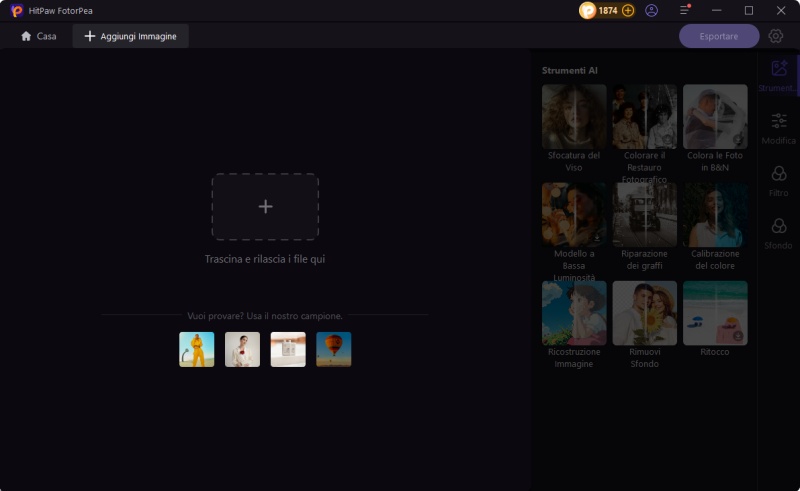Screen dimensions: 800x491
Task: Load the hot air balloon sample image
Action: (x=334, y=349)
